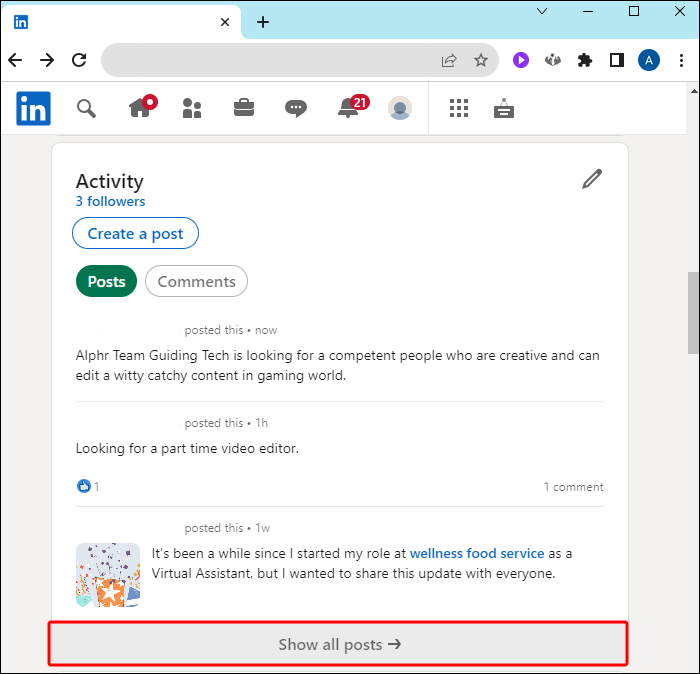
Task: Reload the page with the refresh icon
Action: (79, 60)
